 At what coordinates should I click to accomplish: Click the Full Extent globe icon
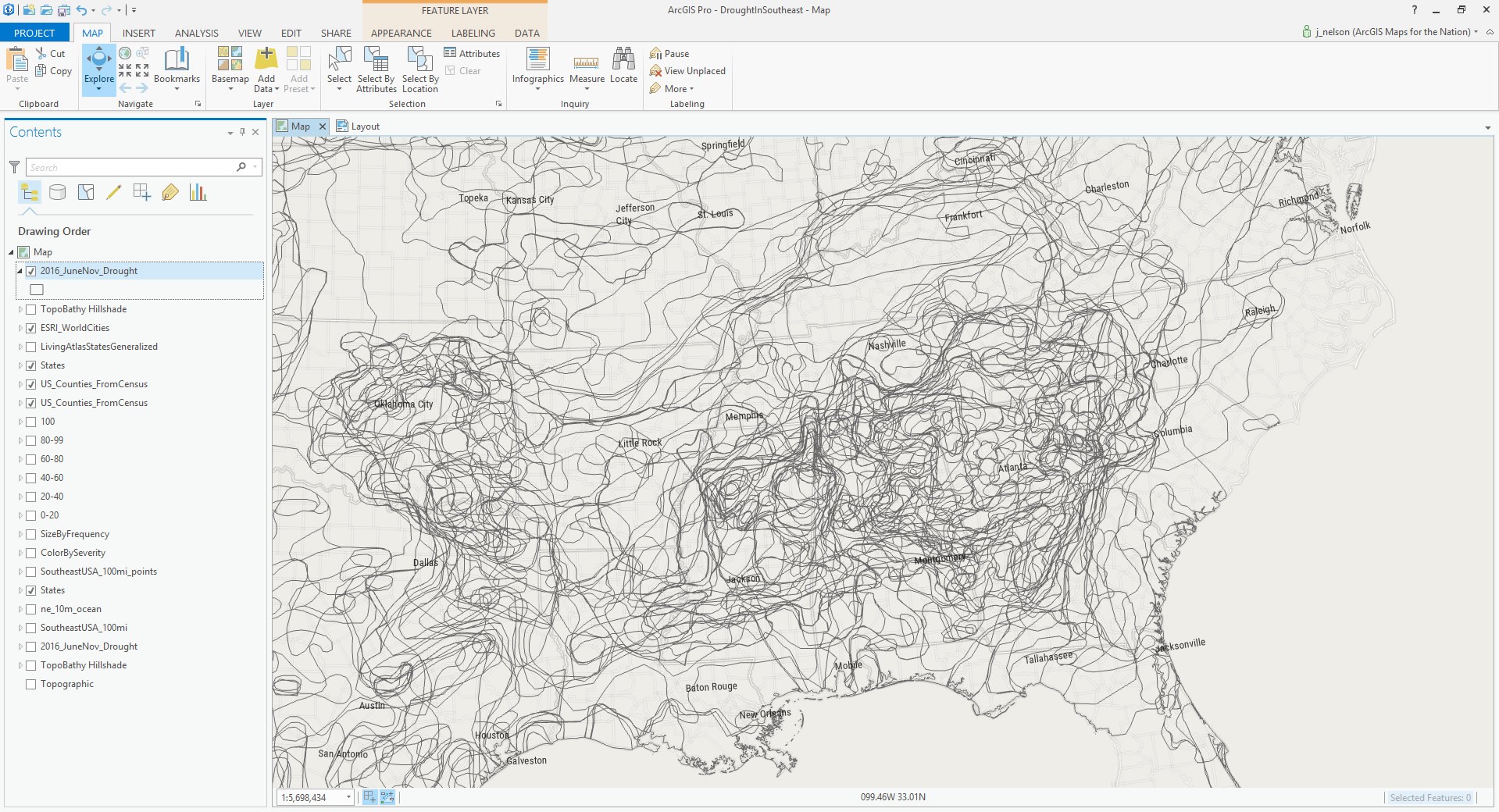tap(125, 53)
